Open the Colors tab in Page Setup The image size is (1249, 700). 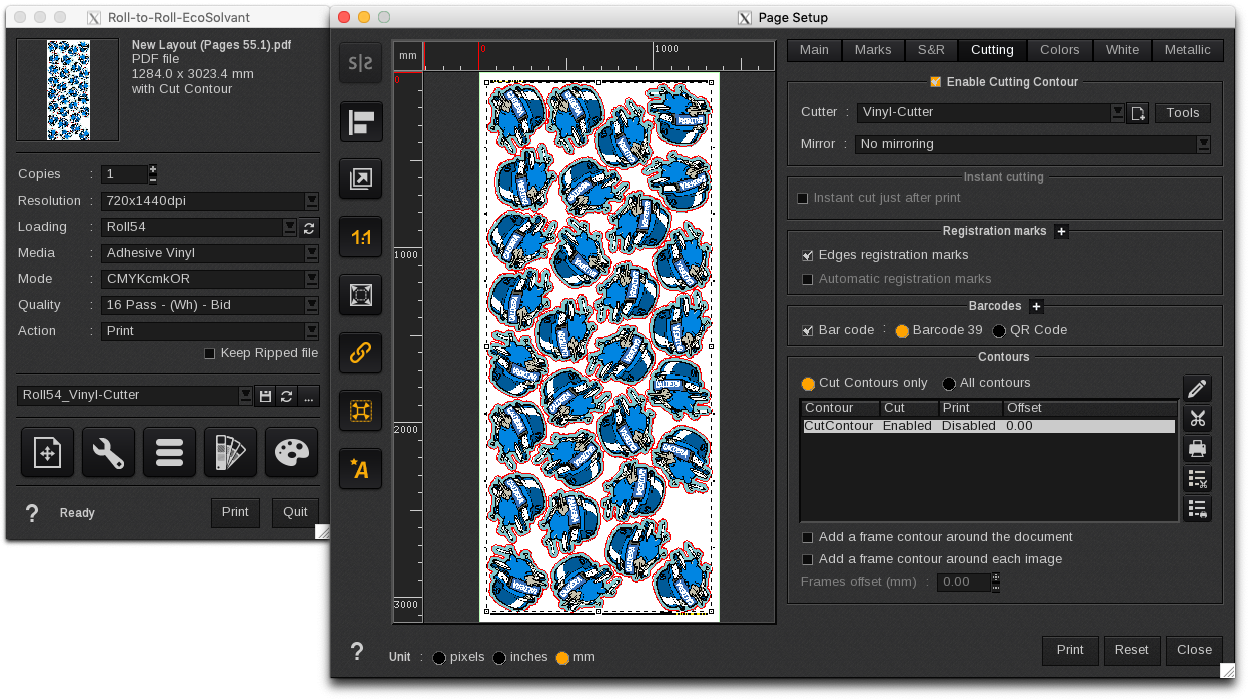tap(1059, 49)
